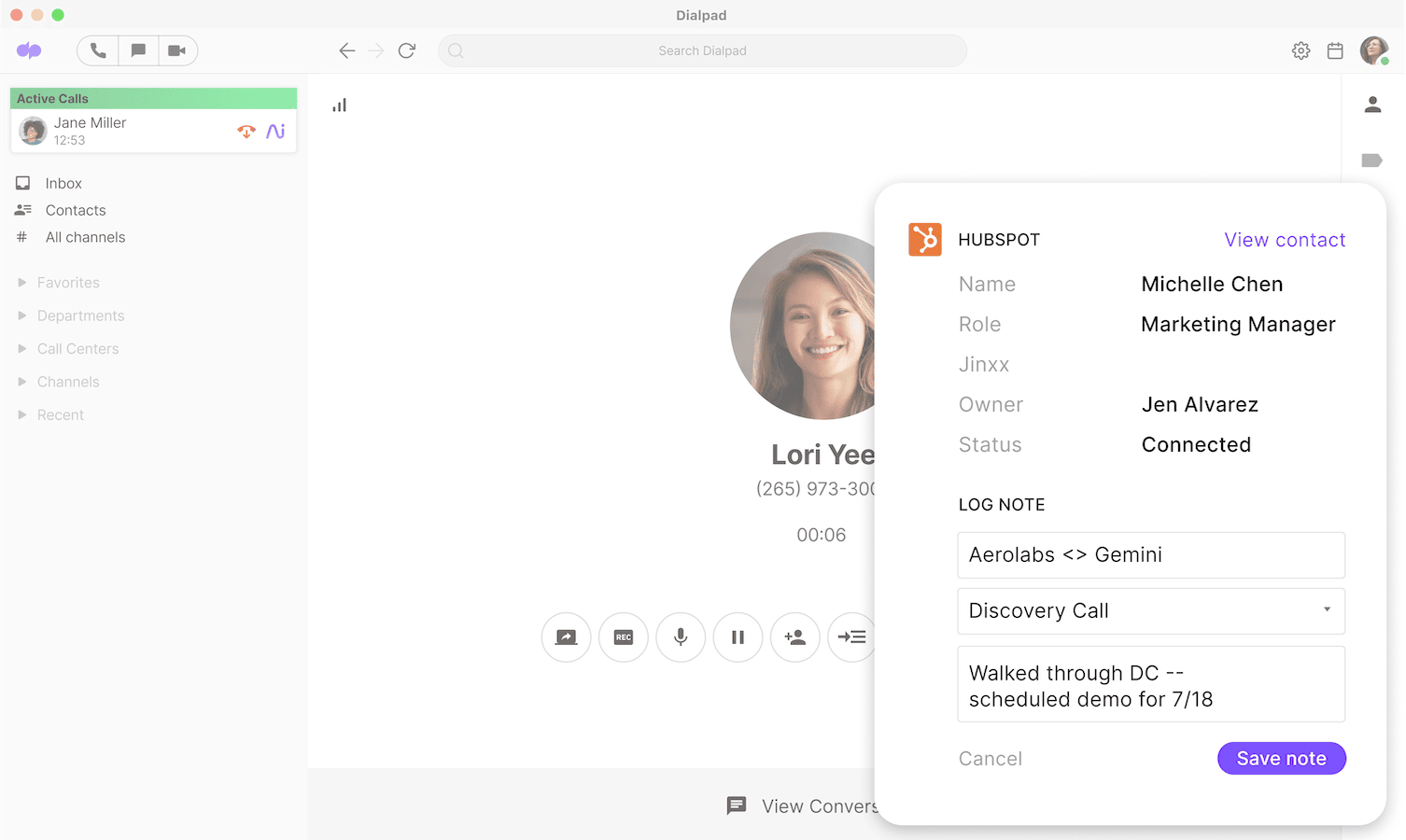This screenshot has width=1406, height=840.
Task: Open the contact details panel icon
Action: tap(1372, 104)
